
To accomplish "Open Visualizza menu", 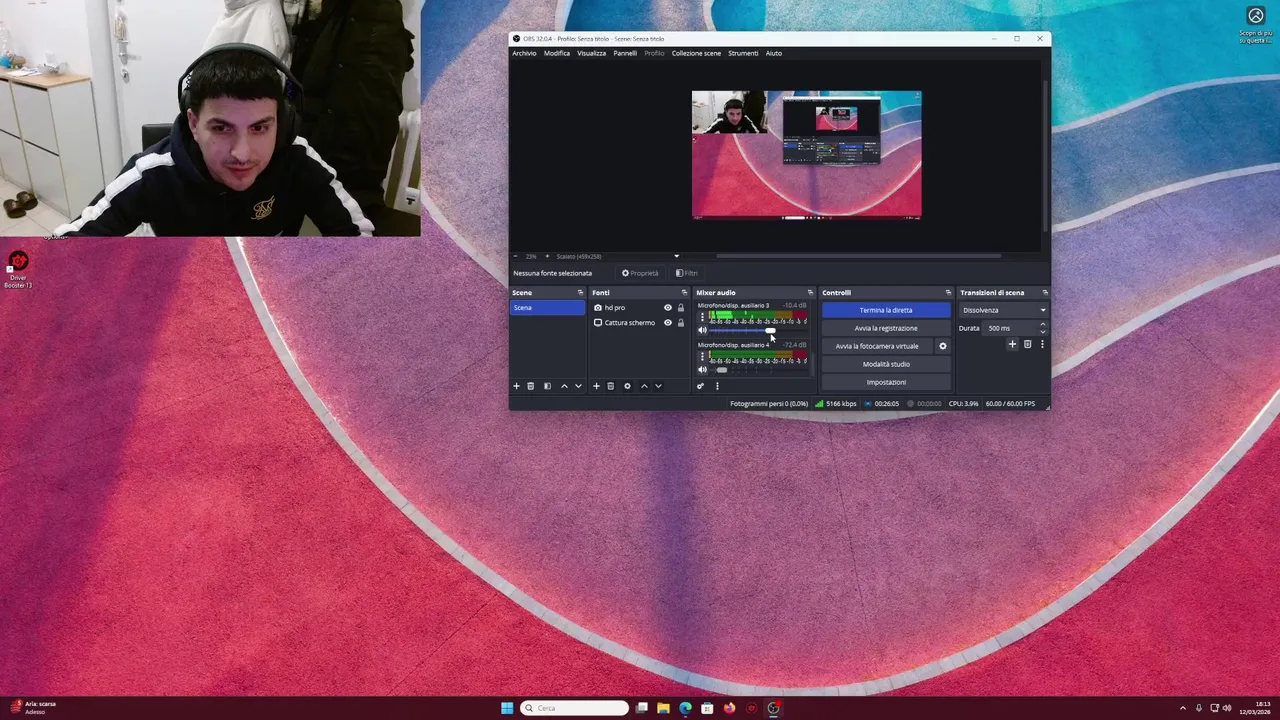I will [x=591, y=53].
